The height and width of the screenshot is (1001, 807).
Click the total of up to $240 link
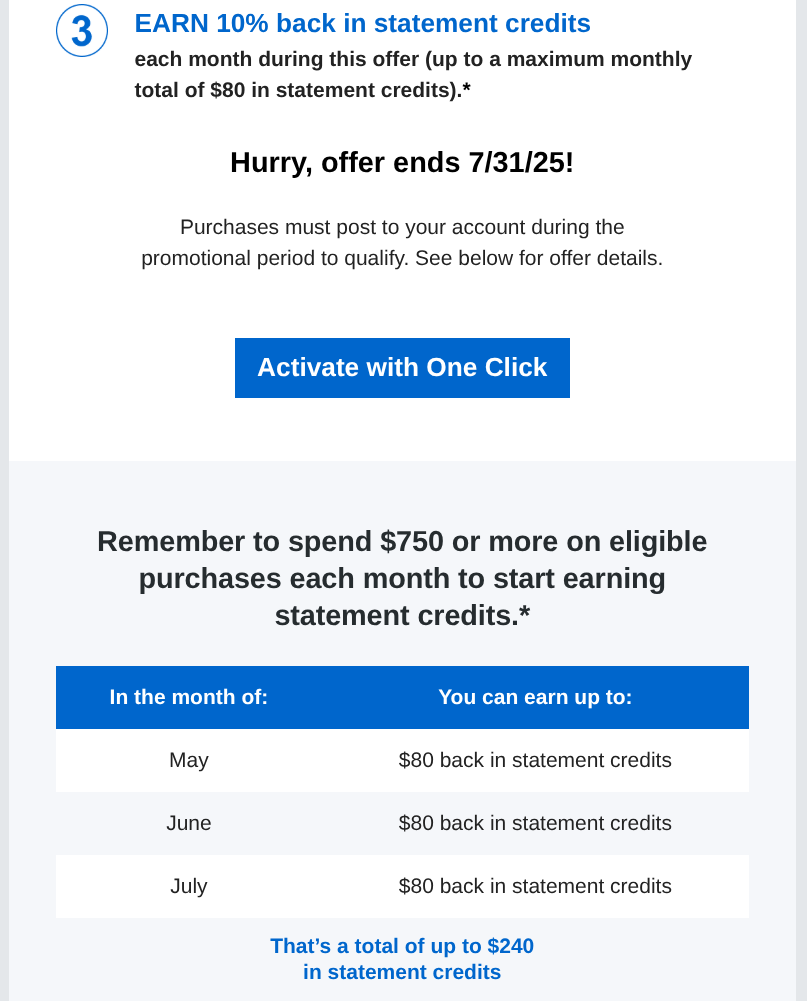(402, 946)
